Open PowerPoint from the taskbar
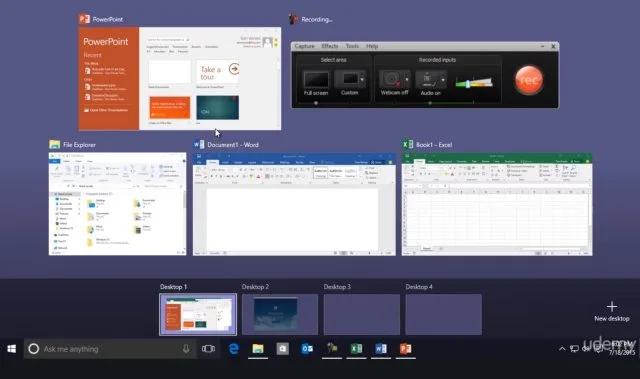 [405, 349]
